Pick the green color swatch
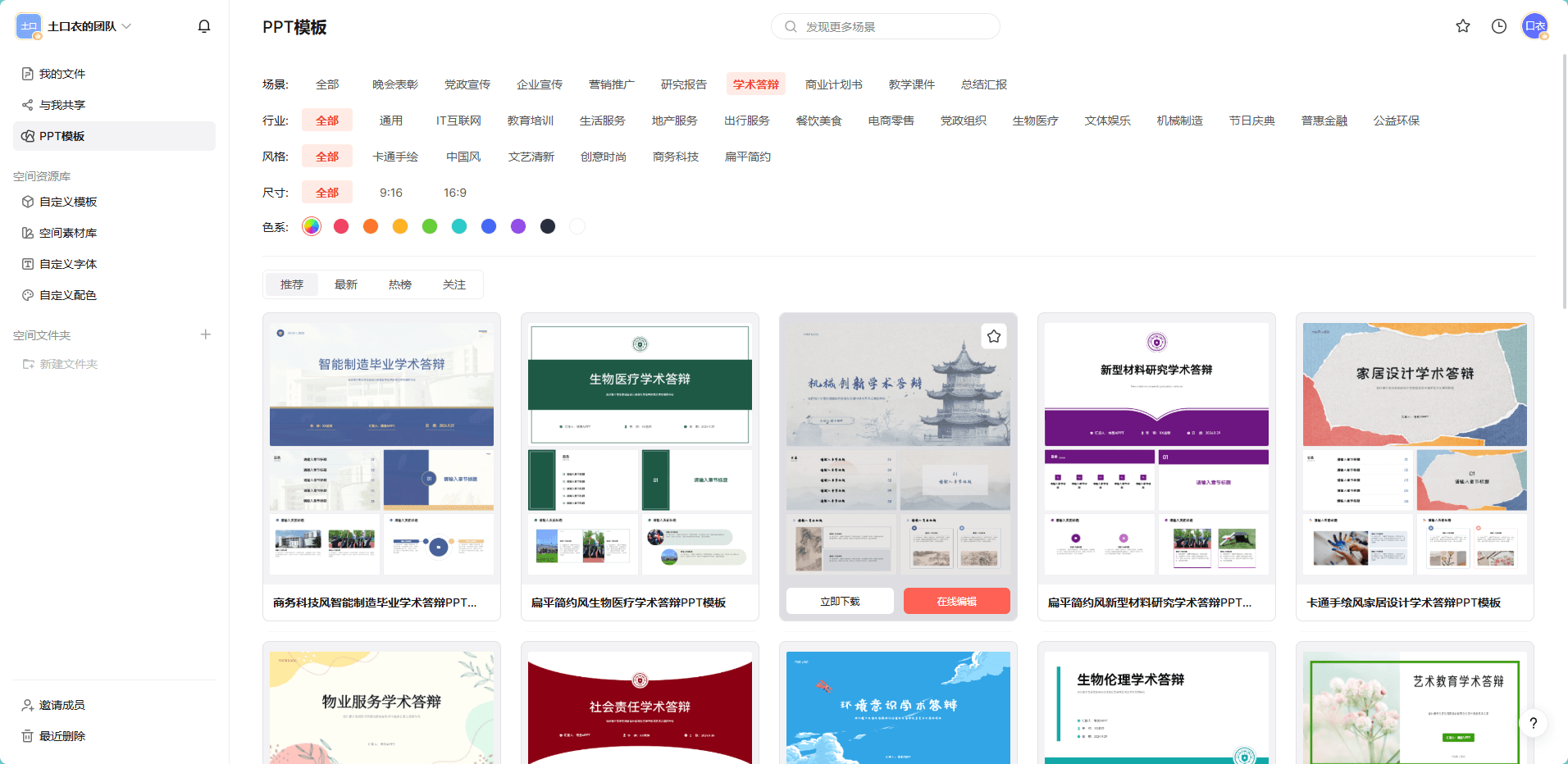The width and height of the screenshot is (1568, 764). point(430,226)
